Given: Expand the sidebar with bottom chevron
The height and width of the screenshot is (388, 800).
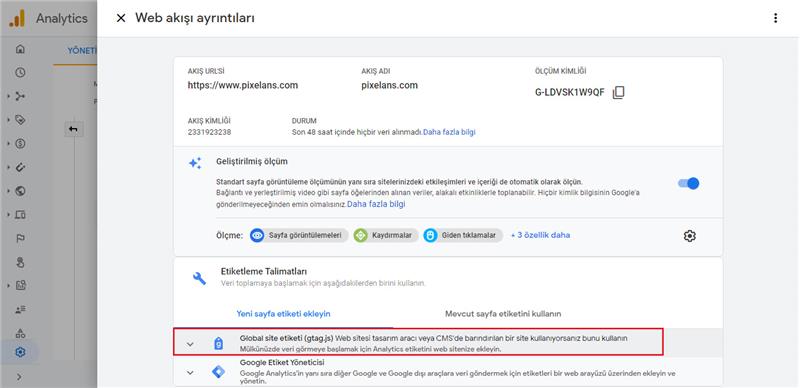Looking at the screenshot, I should click(x=20, y=377).
